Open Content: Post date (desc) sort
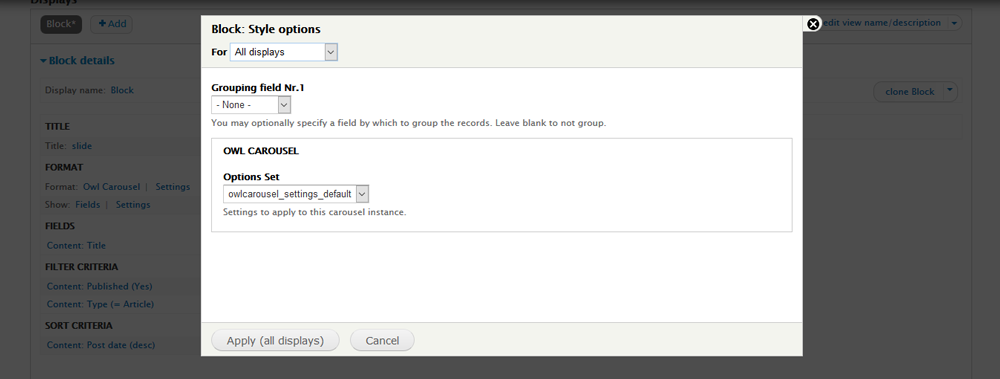 coord(101,345)
